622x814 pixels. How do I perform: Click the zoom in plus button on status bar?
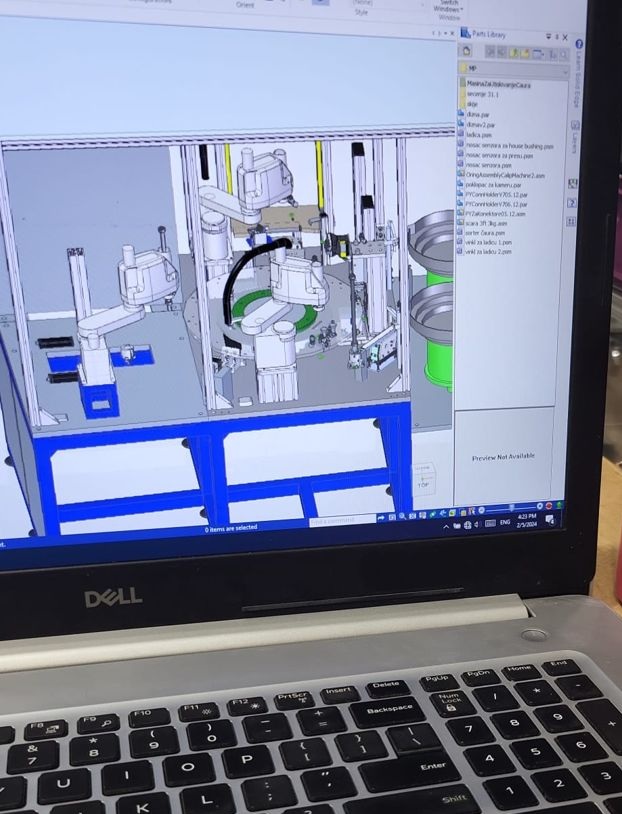[x=539, y=506]
